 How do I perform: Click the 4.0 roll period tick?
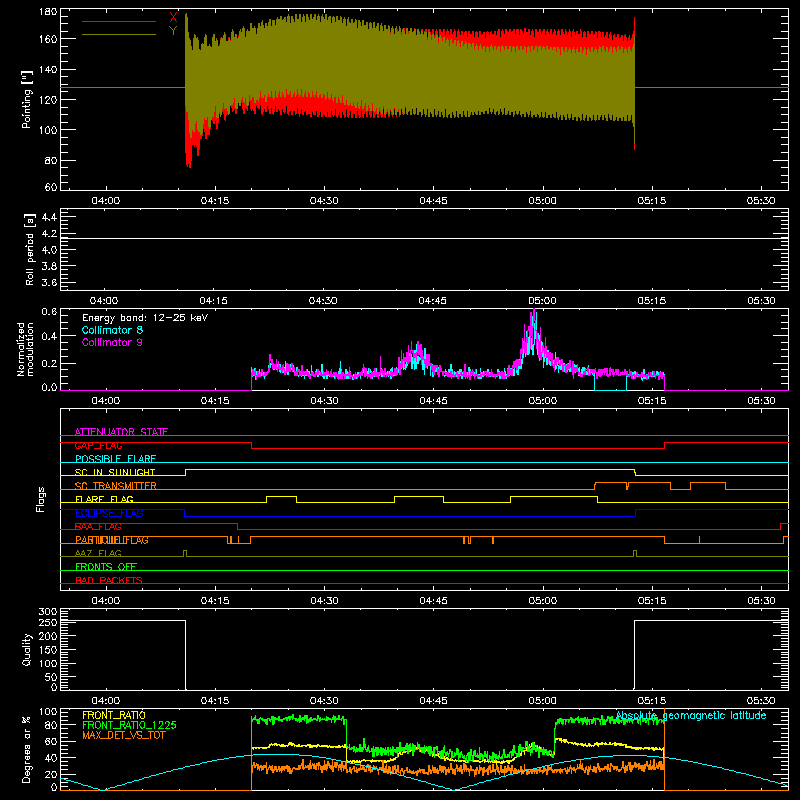pyautogui.click(x=49, y=250)
